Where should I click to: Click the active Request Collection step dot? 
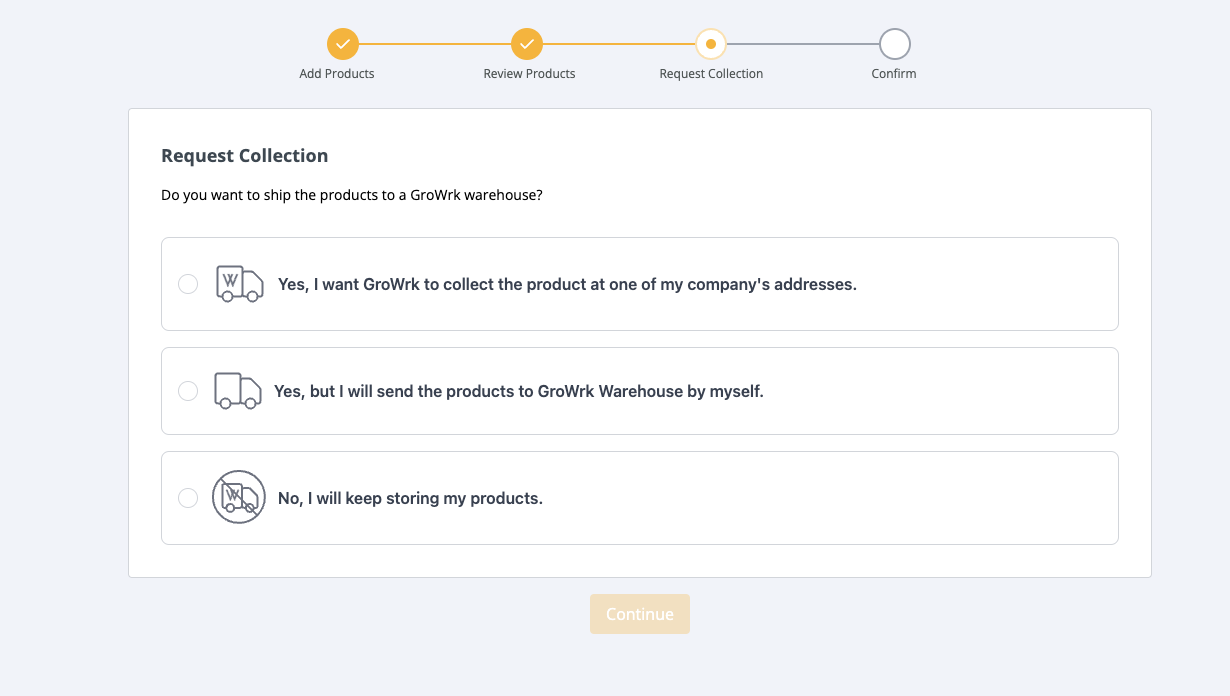pyautogui.click(x=710, y=44)
